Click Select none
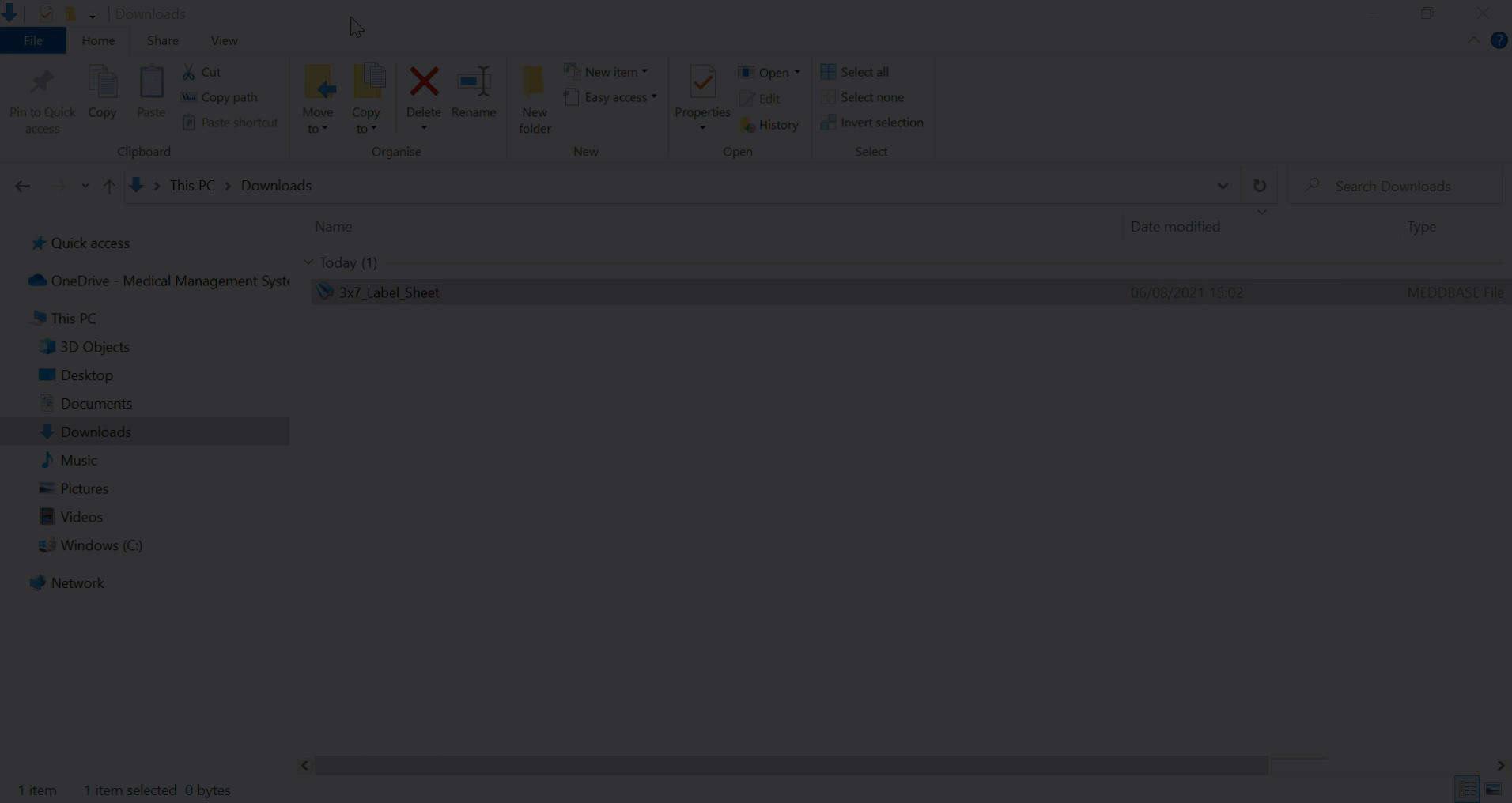Screen dimensions: 1512x803 [x=862, y=97]
